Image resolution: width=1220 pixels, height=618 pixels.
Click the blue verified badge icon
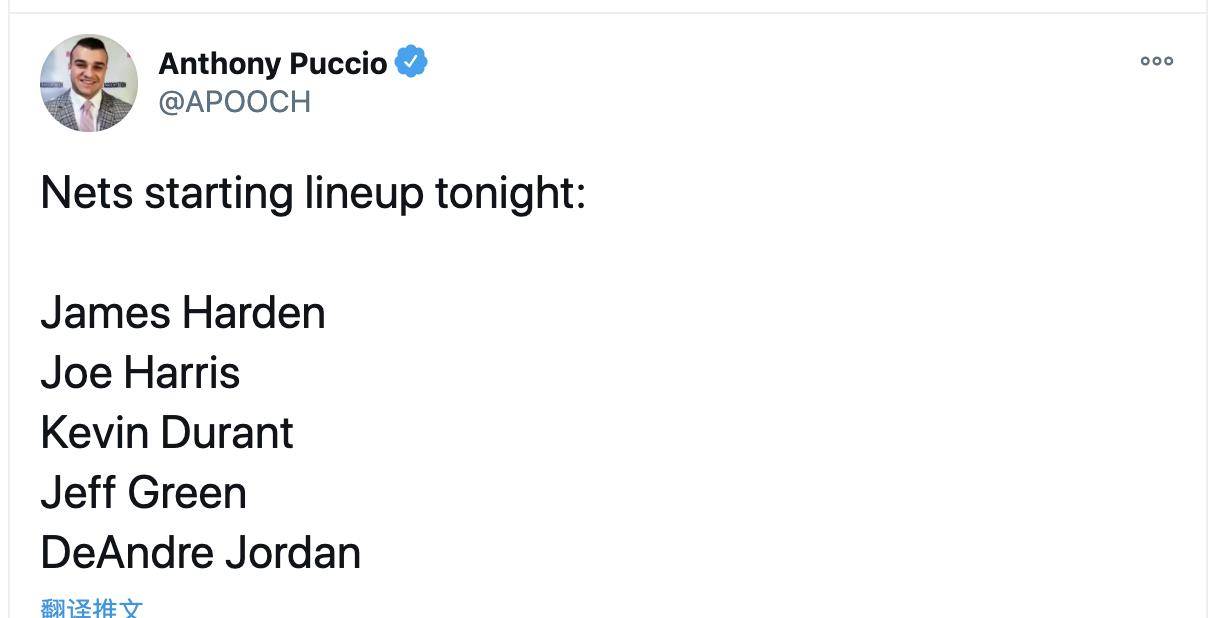point(411,62)
